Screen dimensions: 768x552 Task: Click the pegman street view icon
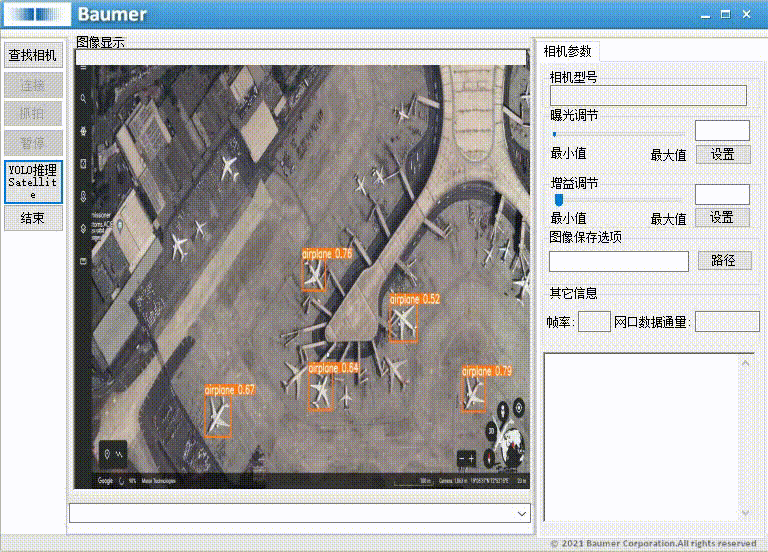pos(503,410)
